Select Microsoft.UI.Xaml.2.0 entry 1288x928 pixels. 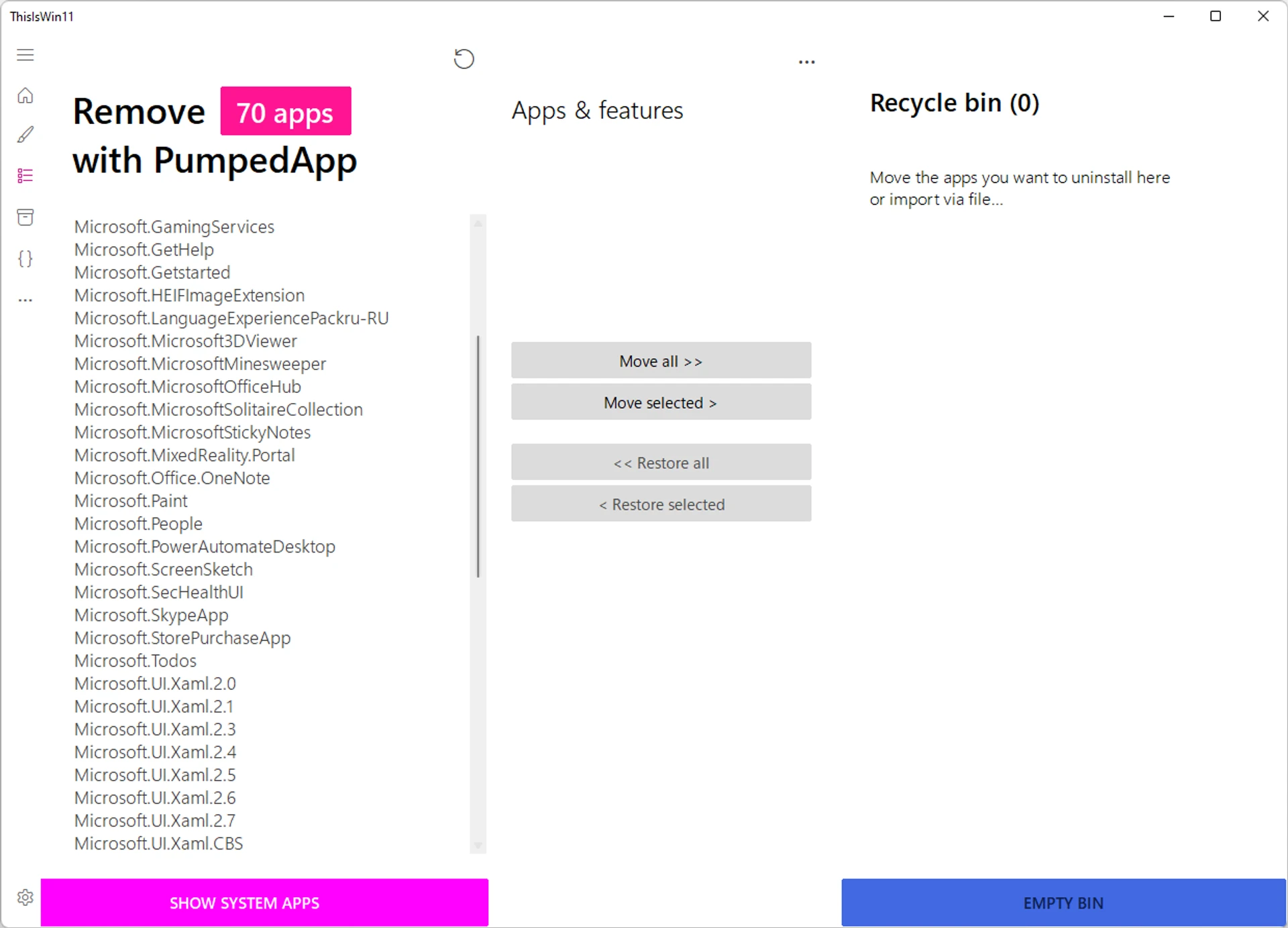click(x=155, y=683)
